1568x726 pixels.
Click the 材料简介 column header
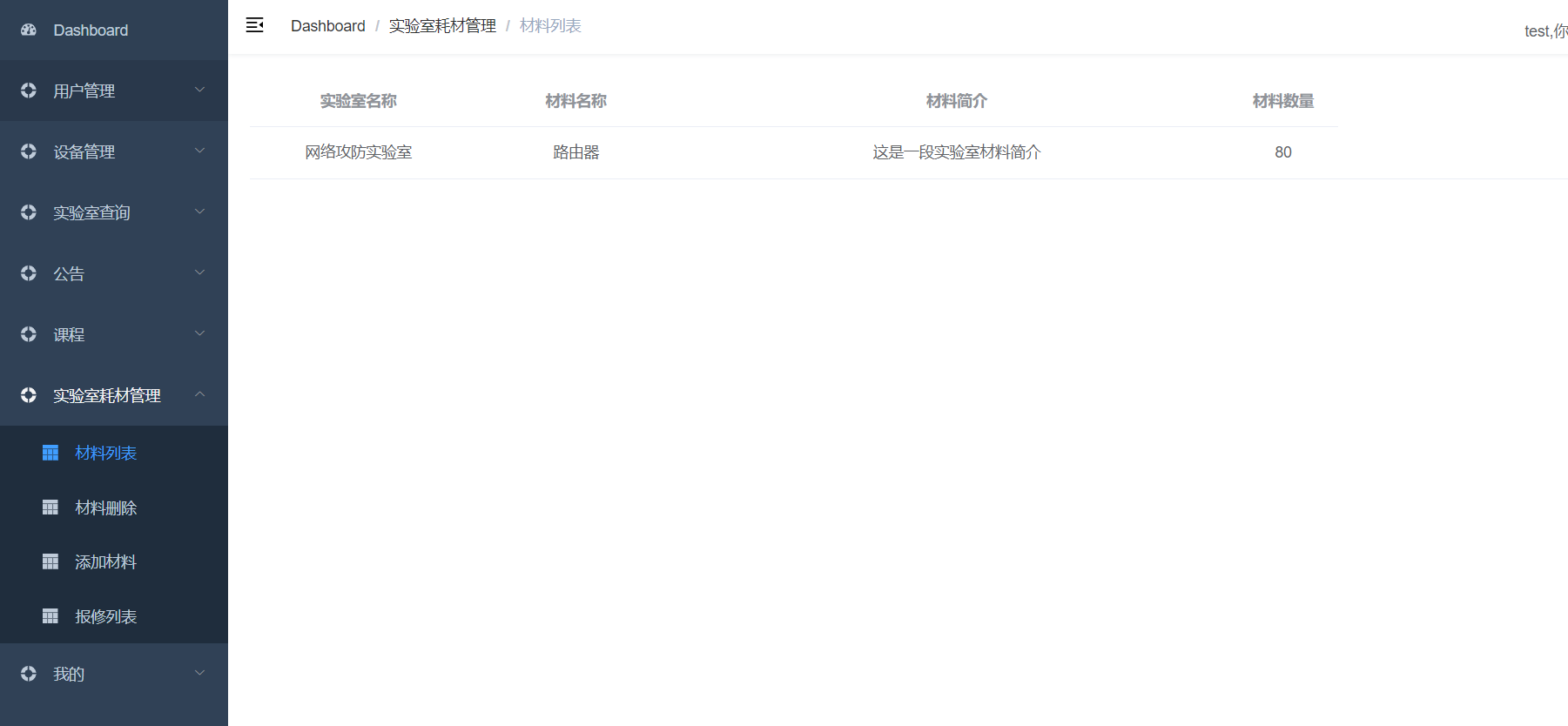[x=957, y=101]
